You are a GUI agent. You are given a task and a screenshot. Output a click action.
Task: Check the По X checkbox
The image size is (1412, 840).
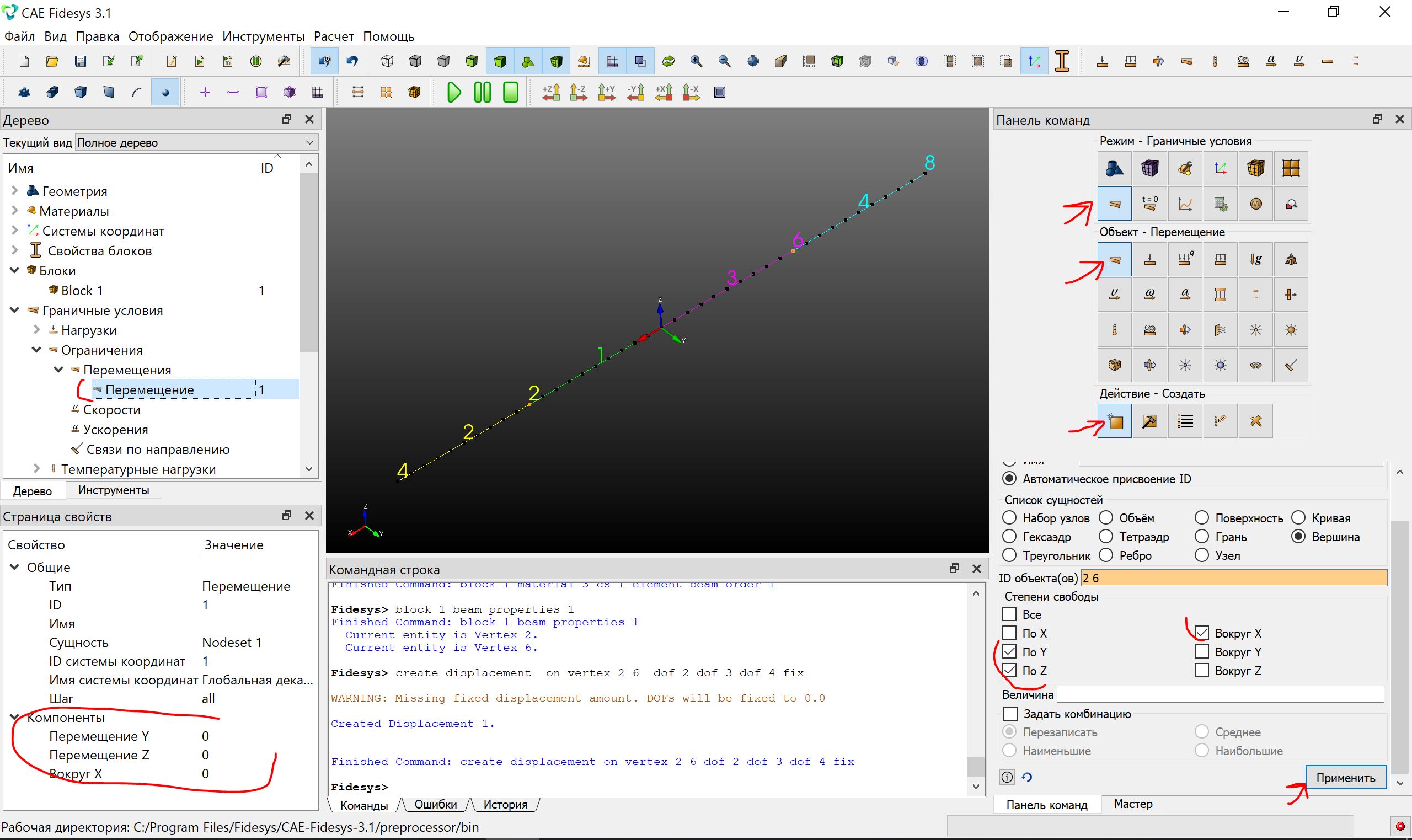1009,633
